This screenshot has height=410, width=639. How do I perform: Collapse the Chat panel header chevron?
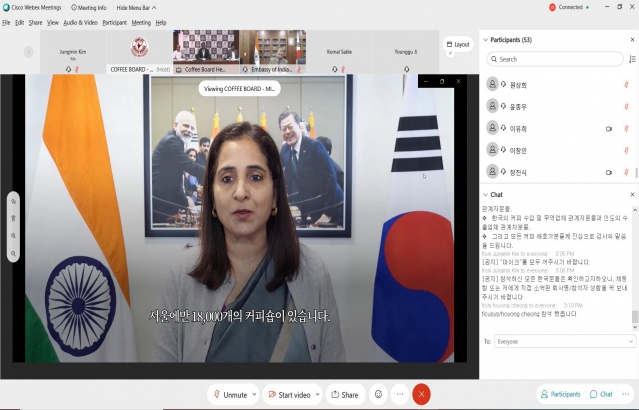(x=486, y=194)
